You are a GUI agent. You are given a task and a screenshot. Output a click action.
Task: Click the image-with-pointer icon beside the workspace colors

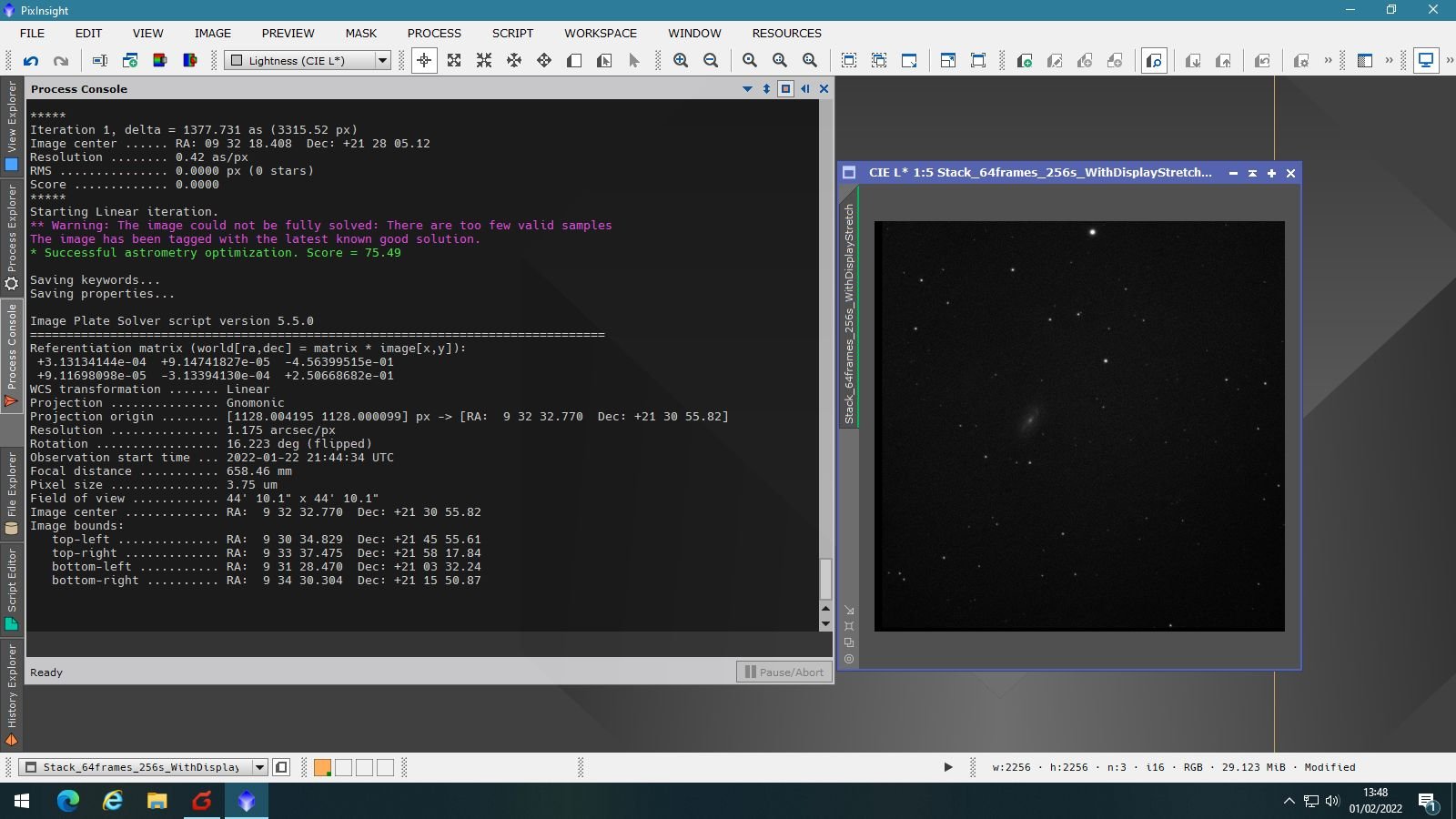pos(281,767)
